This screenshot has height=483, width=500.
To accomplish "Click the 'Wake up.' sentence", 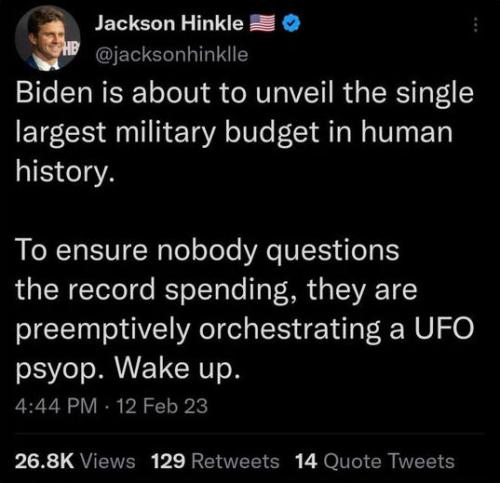I will pyautogui.click(x=177, y=369).
